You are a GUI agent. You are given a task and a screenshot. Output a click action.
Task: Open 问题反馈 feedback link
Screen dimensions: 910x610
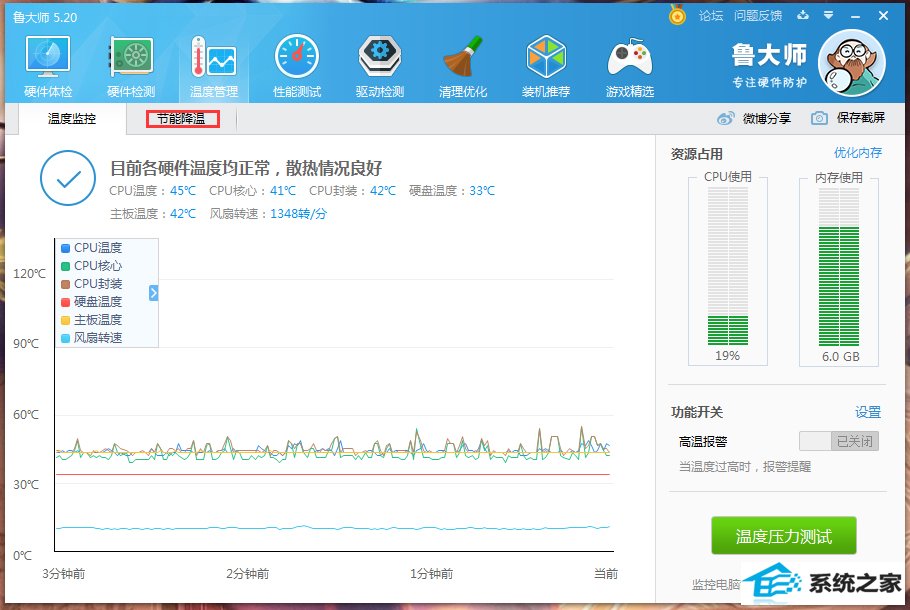pos(758,16)
